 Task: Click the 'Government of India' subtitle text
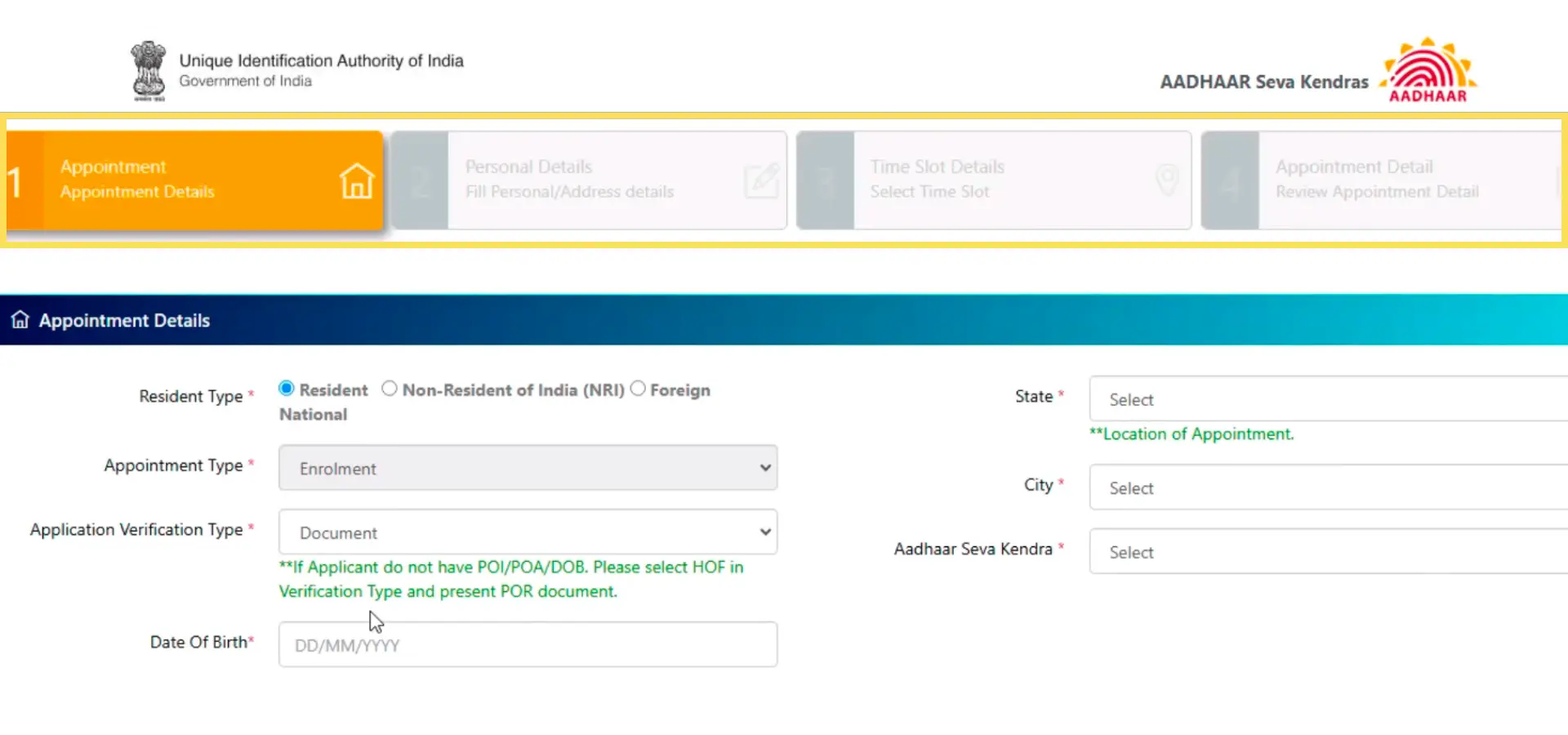point(245,81)
